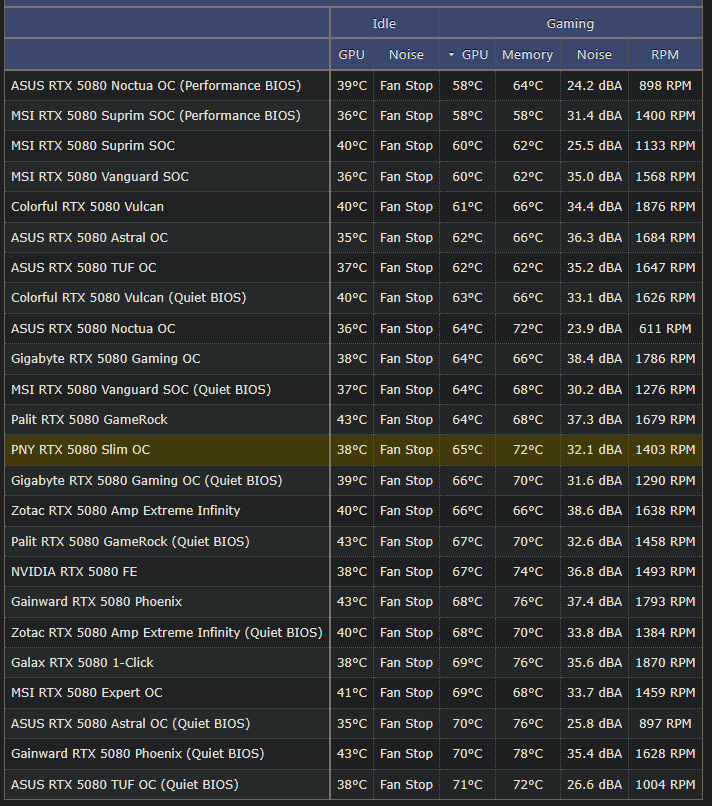Select the 1638 RPM value

pos(665,510)
